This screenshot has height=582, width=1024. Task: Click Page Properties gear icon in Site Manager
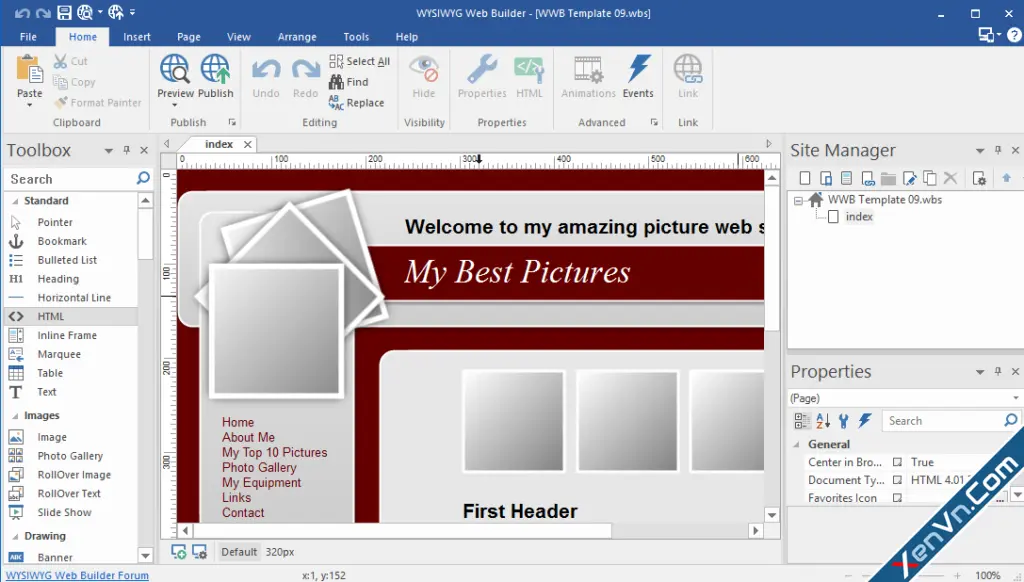click(979, 178)
